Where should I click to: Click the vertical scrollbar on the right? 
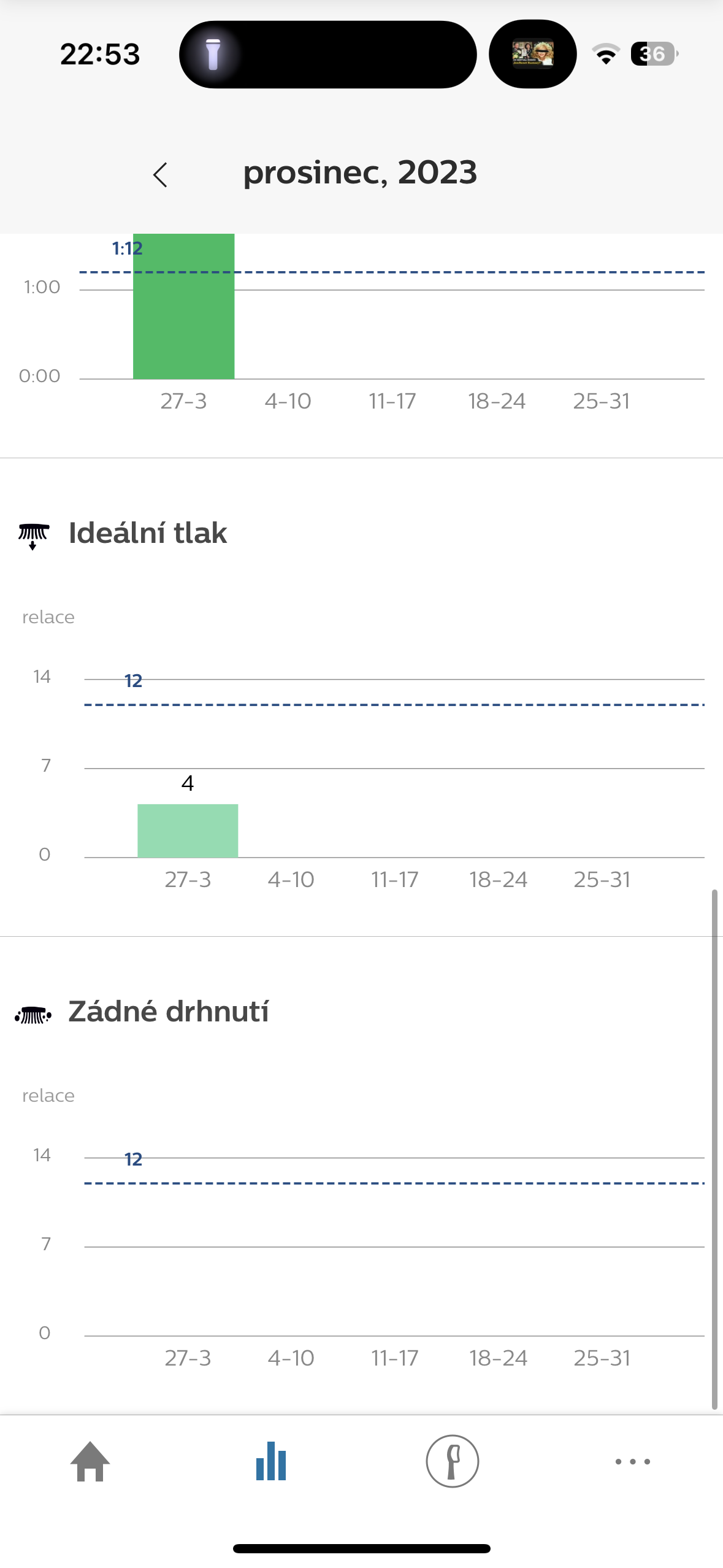tap(714, 1147)
